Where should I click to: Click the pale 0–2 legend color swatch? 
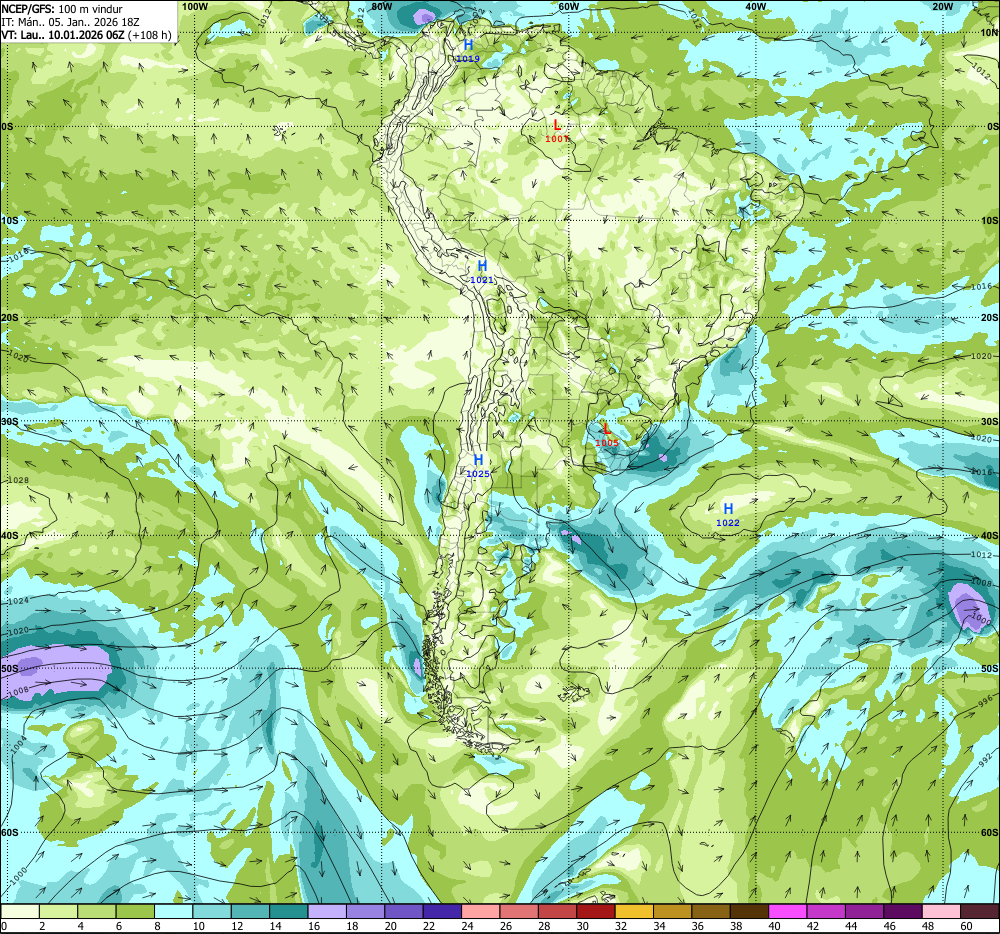(x=20, y=912)
